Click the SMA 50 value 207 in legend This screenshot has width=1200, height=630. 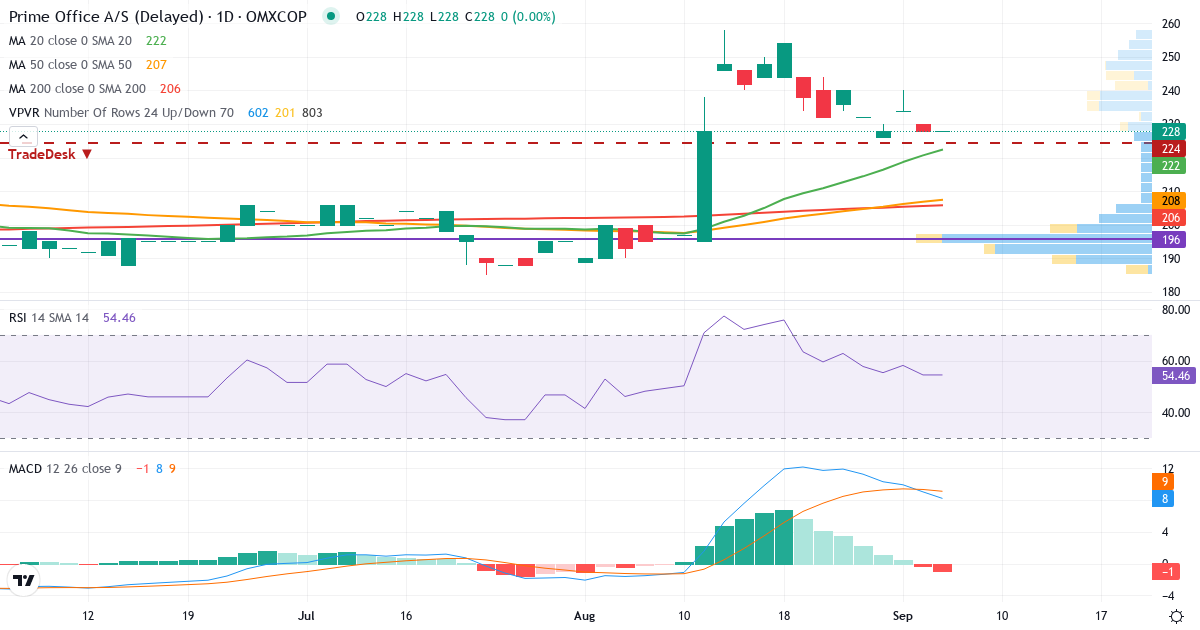click(156, 65)
